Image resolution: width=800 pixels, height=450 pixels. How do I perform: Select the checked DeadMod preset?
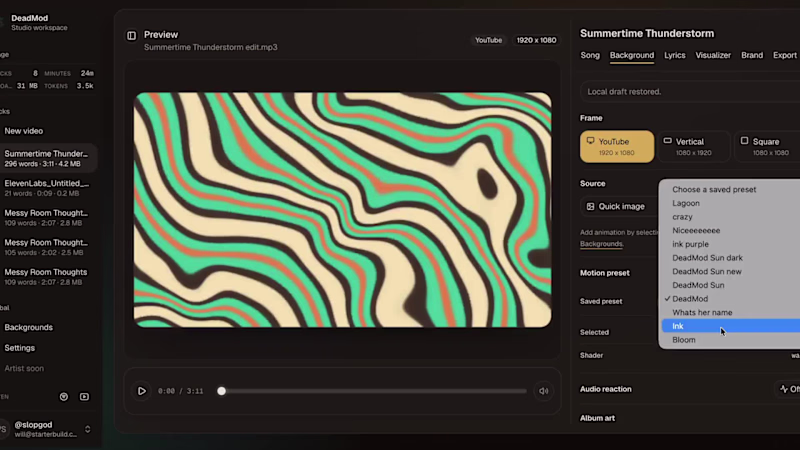(x=731, y=299)
